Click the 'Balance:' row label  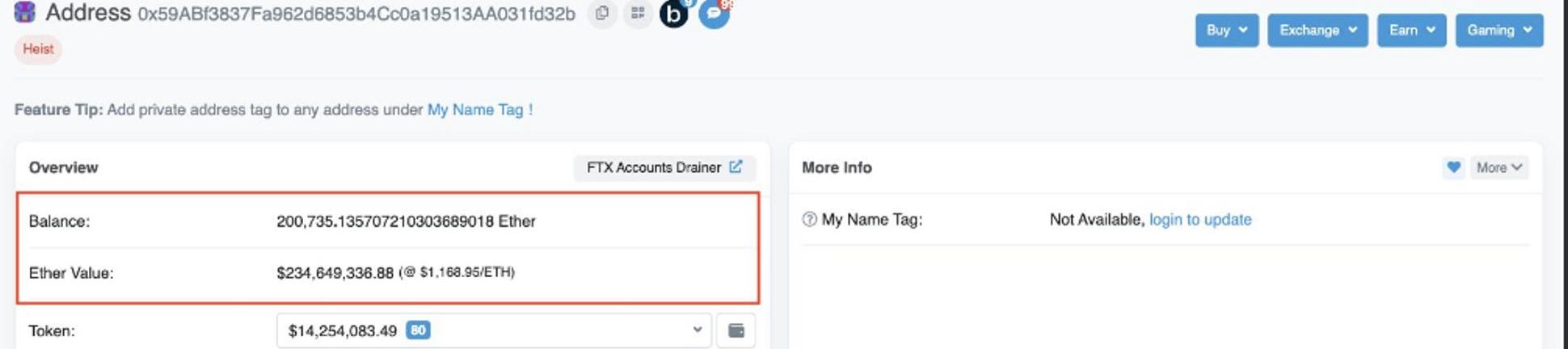(59, 221)
